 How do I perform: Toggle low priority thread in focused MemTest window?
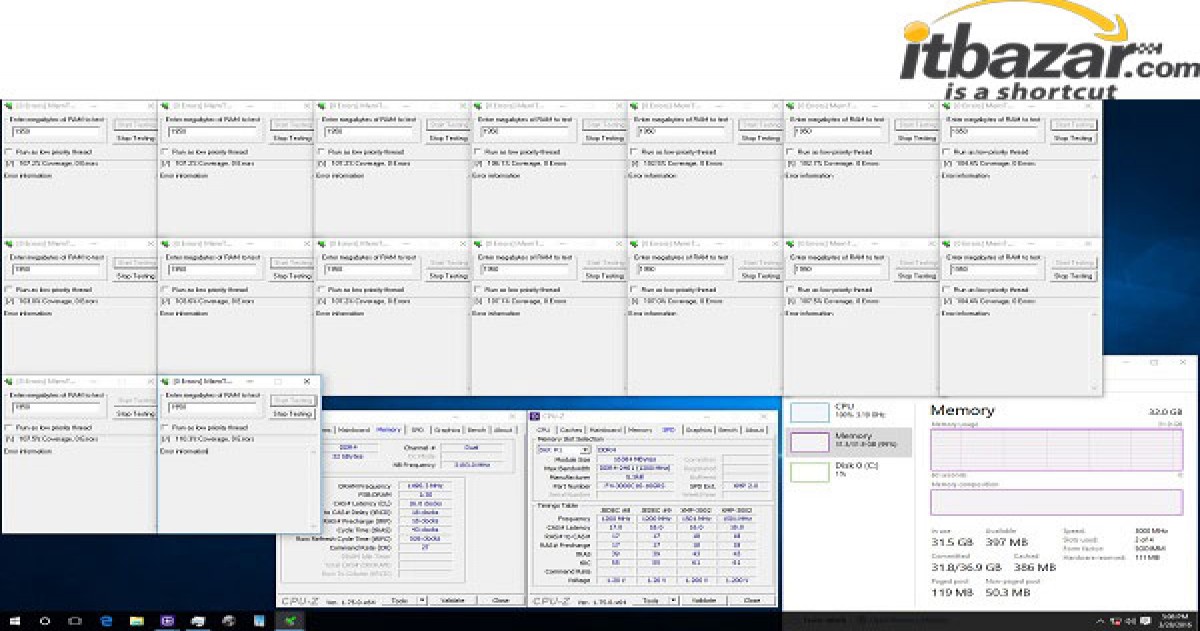point(164,427)
